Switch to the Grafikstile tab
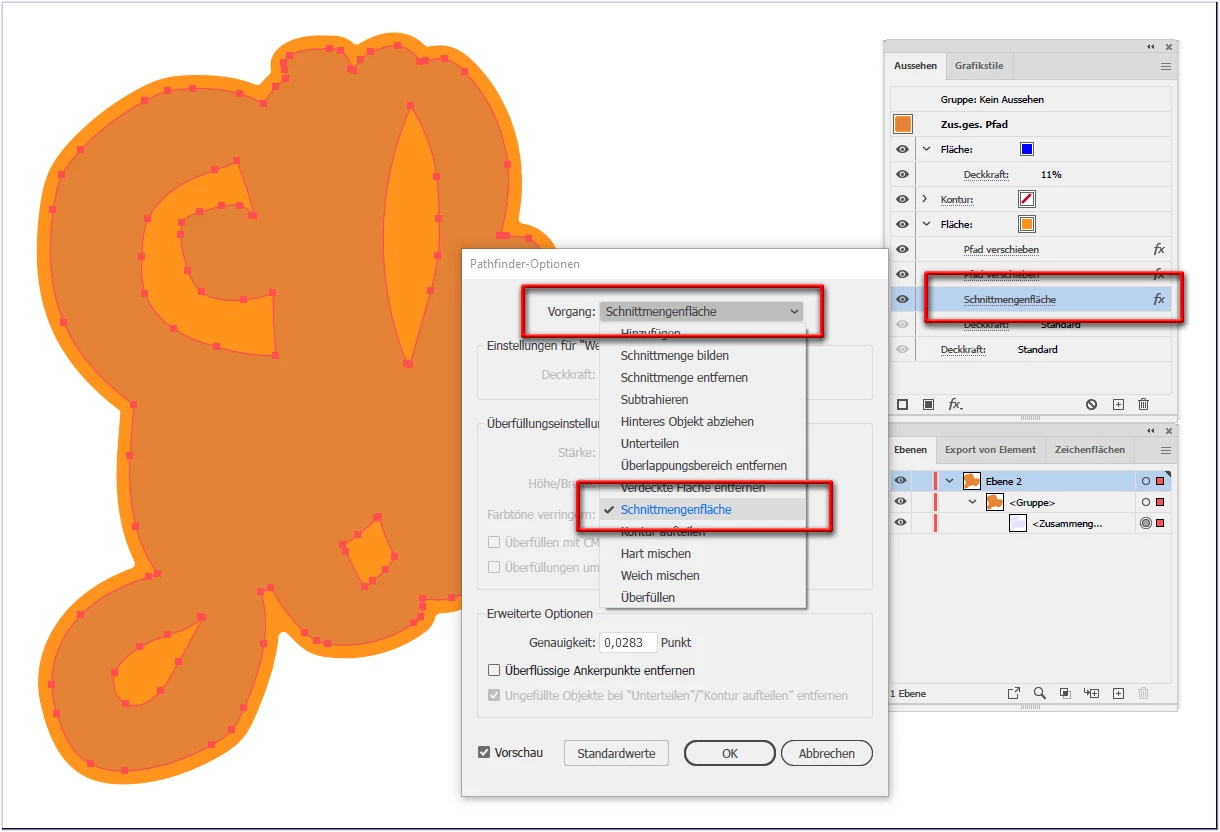Viewport: 1220px width, 832px height. tap(979, 66)
